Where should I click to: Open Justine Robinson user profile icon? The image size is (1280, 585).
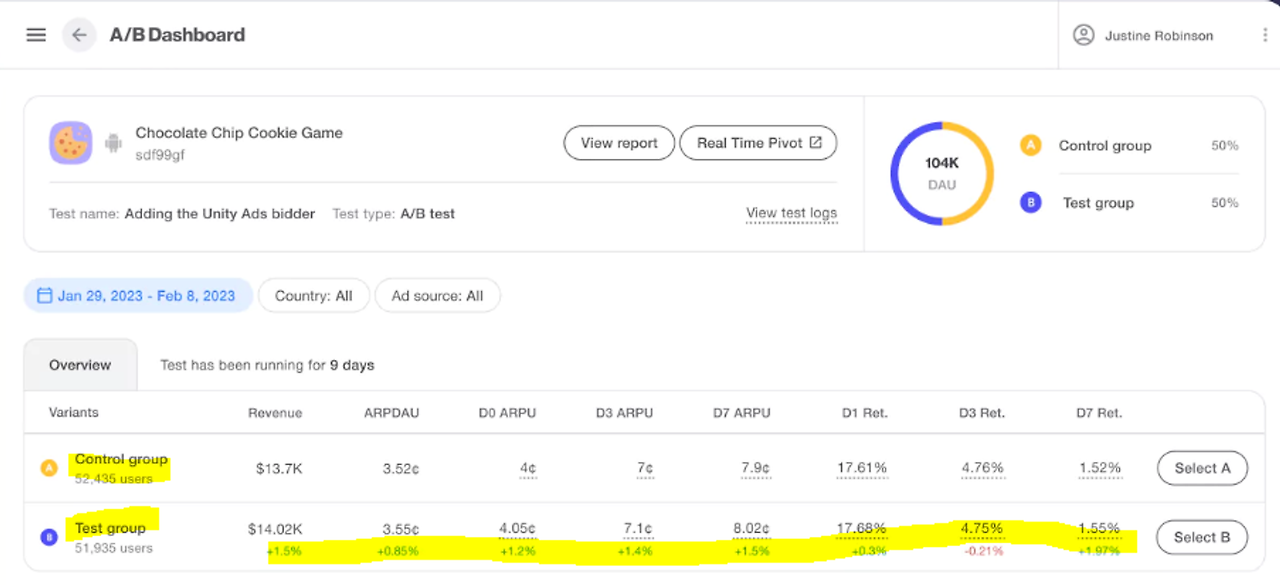point(1083,35)
